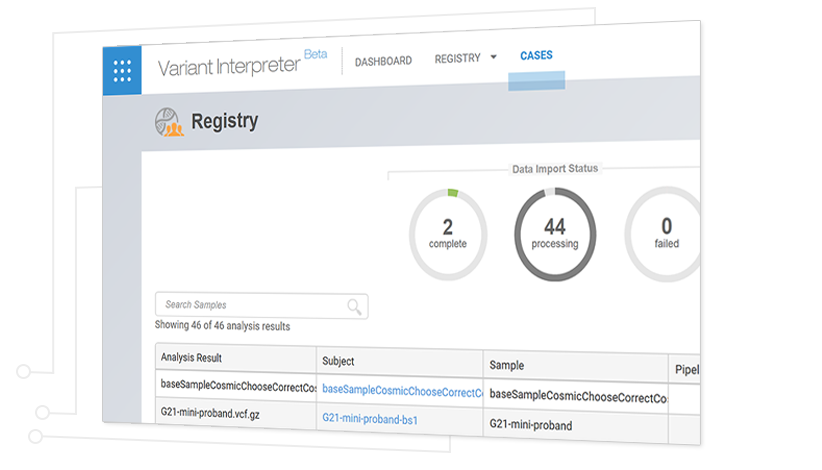Sort by Sample column header
The height and width of the screenshot is (470, 822).
pos(506,366)
